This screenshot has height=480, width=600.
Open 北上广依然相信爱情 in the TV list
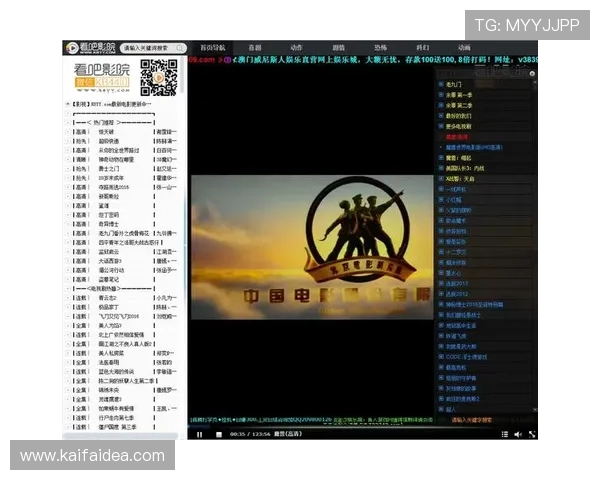click(121, 335)
